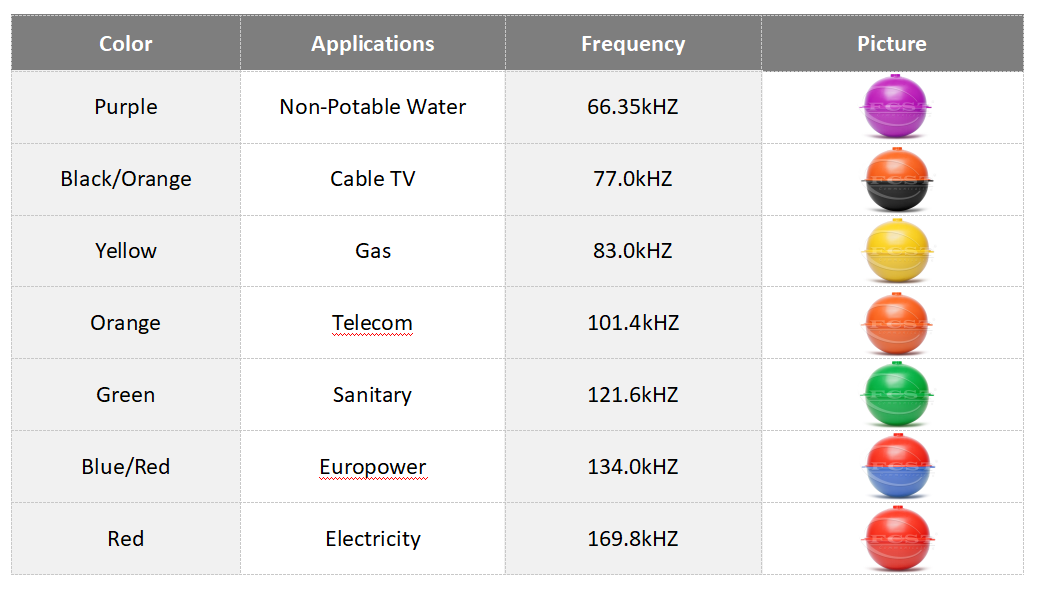Click the red electricity marker ball
The width and height of the screenshot is (1038, 589).
pos(896,539)
